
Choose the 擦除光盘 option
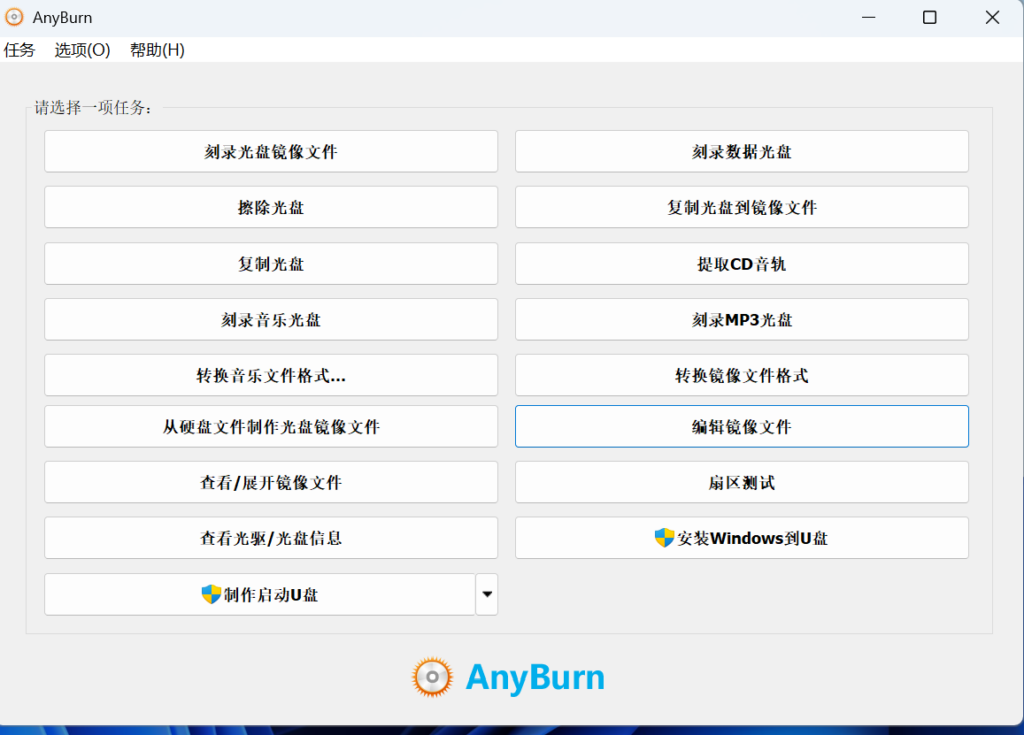(271, 208)
